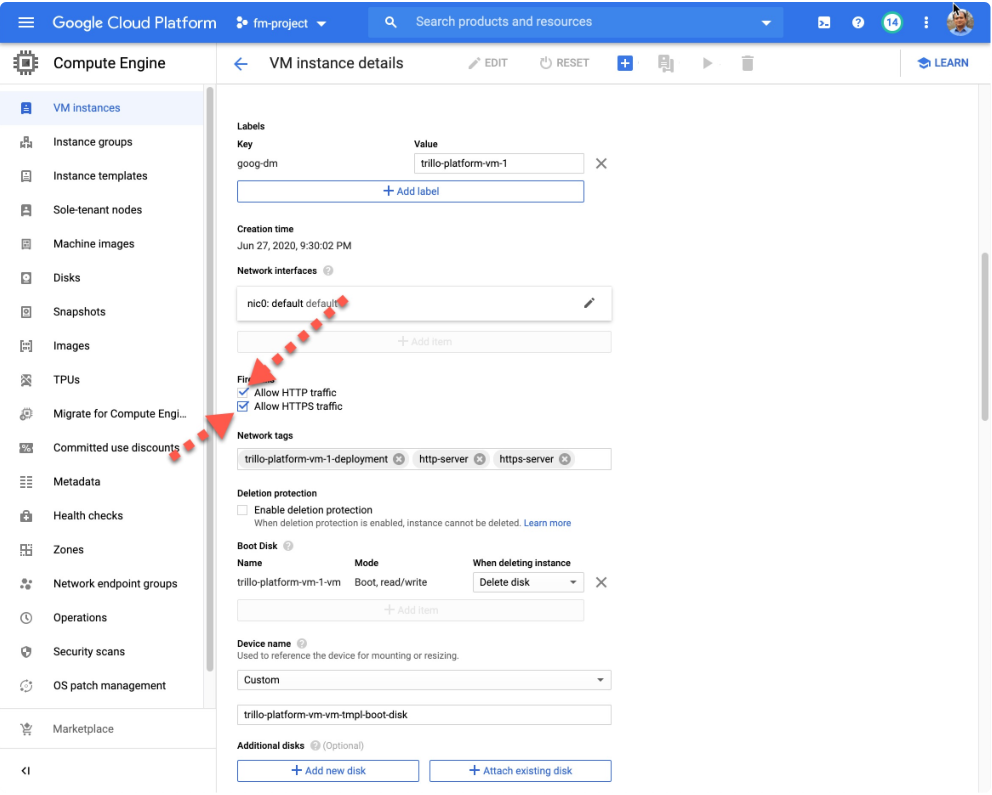This screenshot has height=795, width=992.
Task: Click the Health checks sidebar icon
Action: 26,516
